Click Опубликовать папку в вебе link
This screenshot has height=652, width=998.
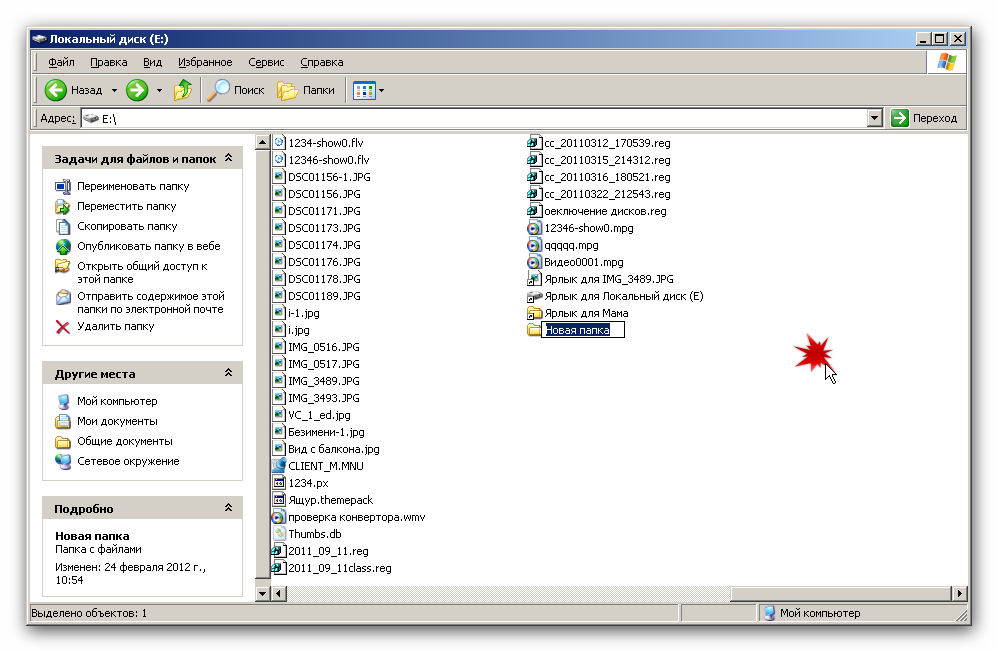pyautogui.click(x=148, y=246)
